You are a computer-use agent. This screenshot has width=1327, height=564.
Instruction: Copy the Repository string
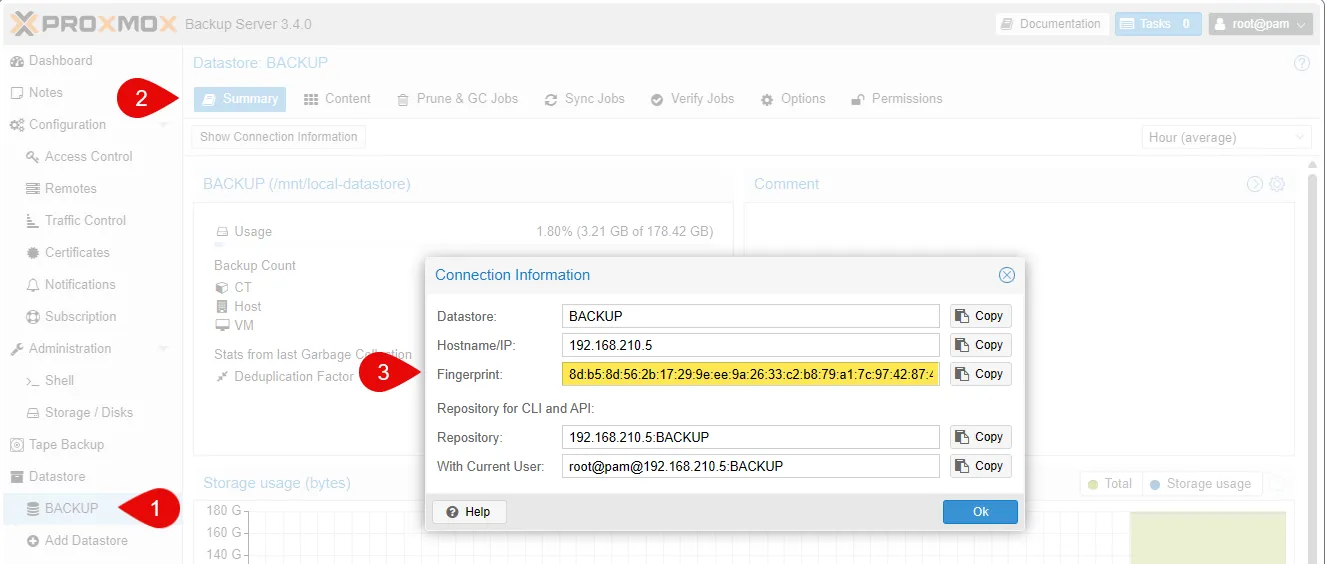pos(980,437)
